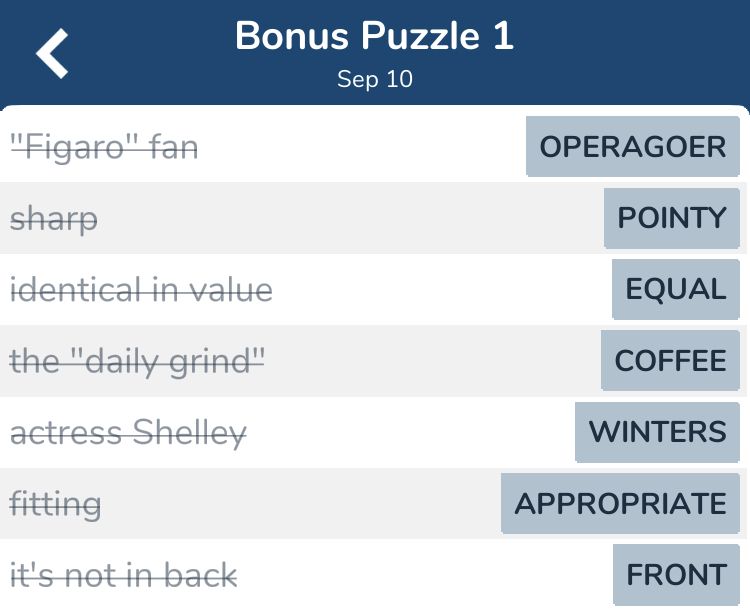Click the gray row containing APPROPRIATE
Image resolution: width=750 pixels, height=611 pixels.
373,503
